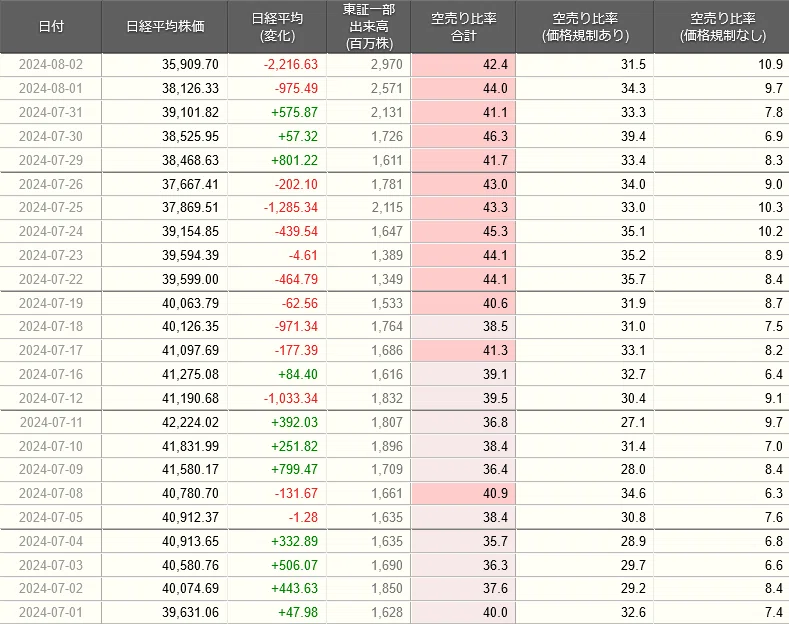
Task: Click the change value -1,033.34
Action: coord(291,399)
